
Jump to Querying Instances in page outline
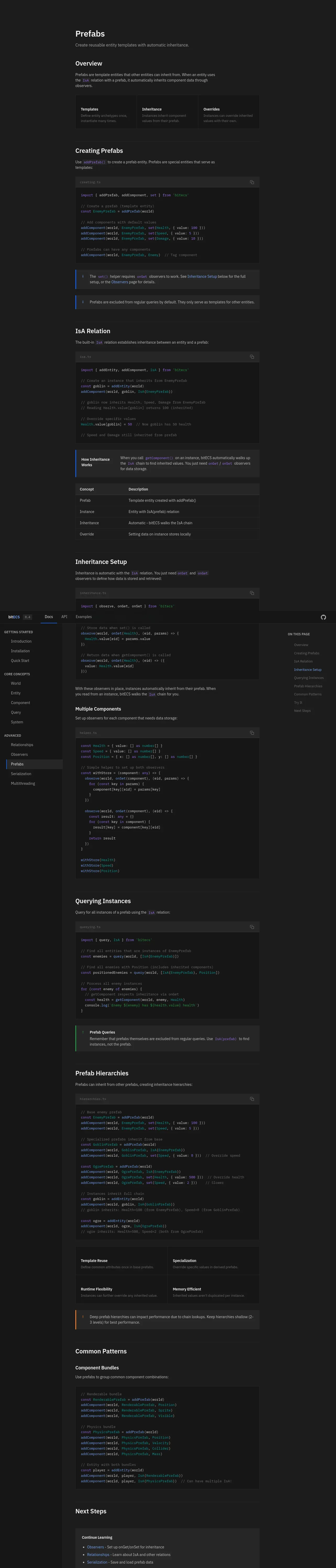(309, 677)
